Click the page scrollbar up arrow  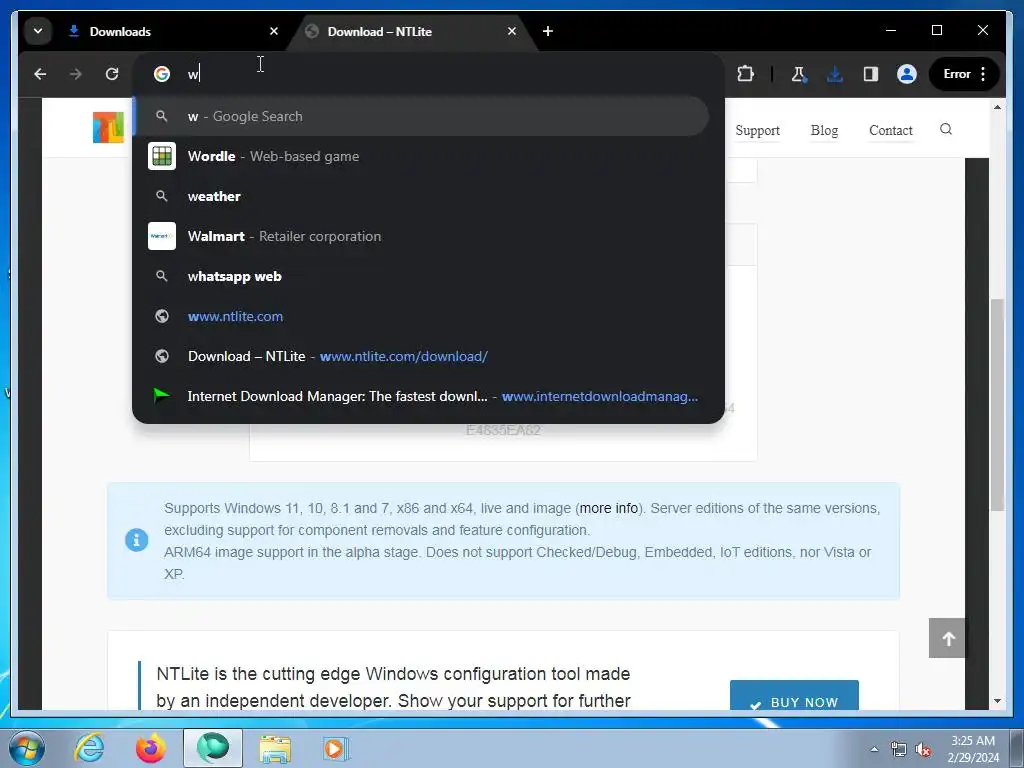[997, 107]
